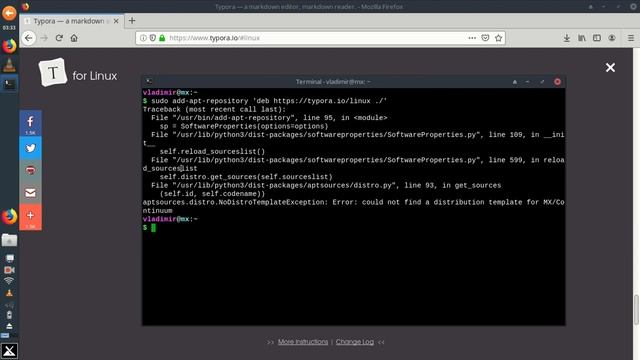Click the 'for Linux' heading text
Image resolution: width=640 pixels, height=360 pixels.
(x=95, y=76)
